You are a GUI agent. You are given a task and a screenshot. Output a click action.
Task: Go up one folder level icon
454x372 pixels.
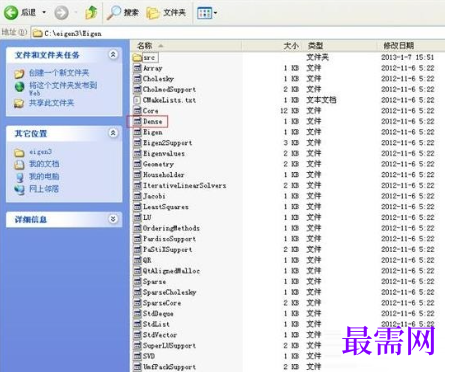point(91,13)
